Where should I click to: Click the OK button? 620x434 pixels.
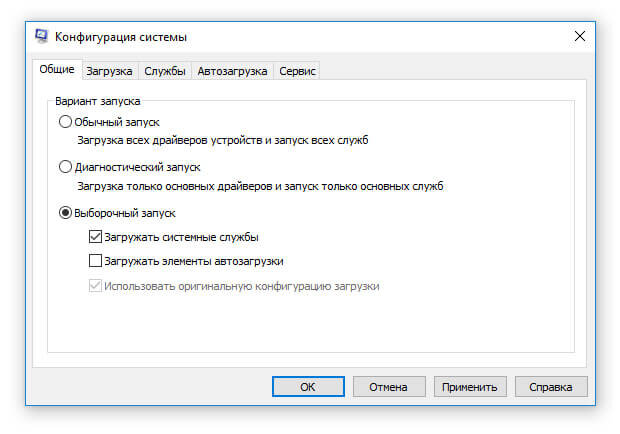[x=308, y=387]
